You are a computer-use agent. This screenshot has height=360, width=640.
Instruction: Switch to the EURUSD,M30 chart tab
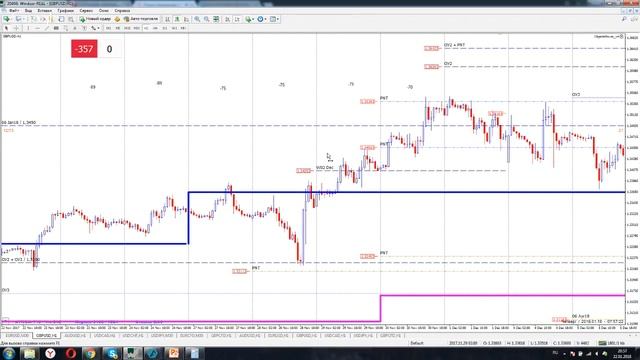[17, 336]
